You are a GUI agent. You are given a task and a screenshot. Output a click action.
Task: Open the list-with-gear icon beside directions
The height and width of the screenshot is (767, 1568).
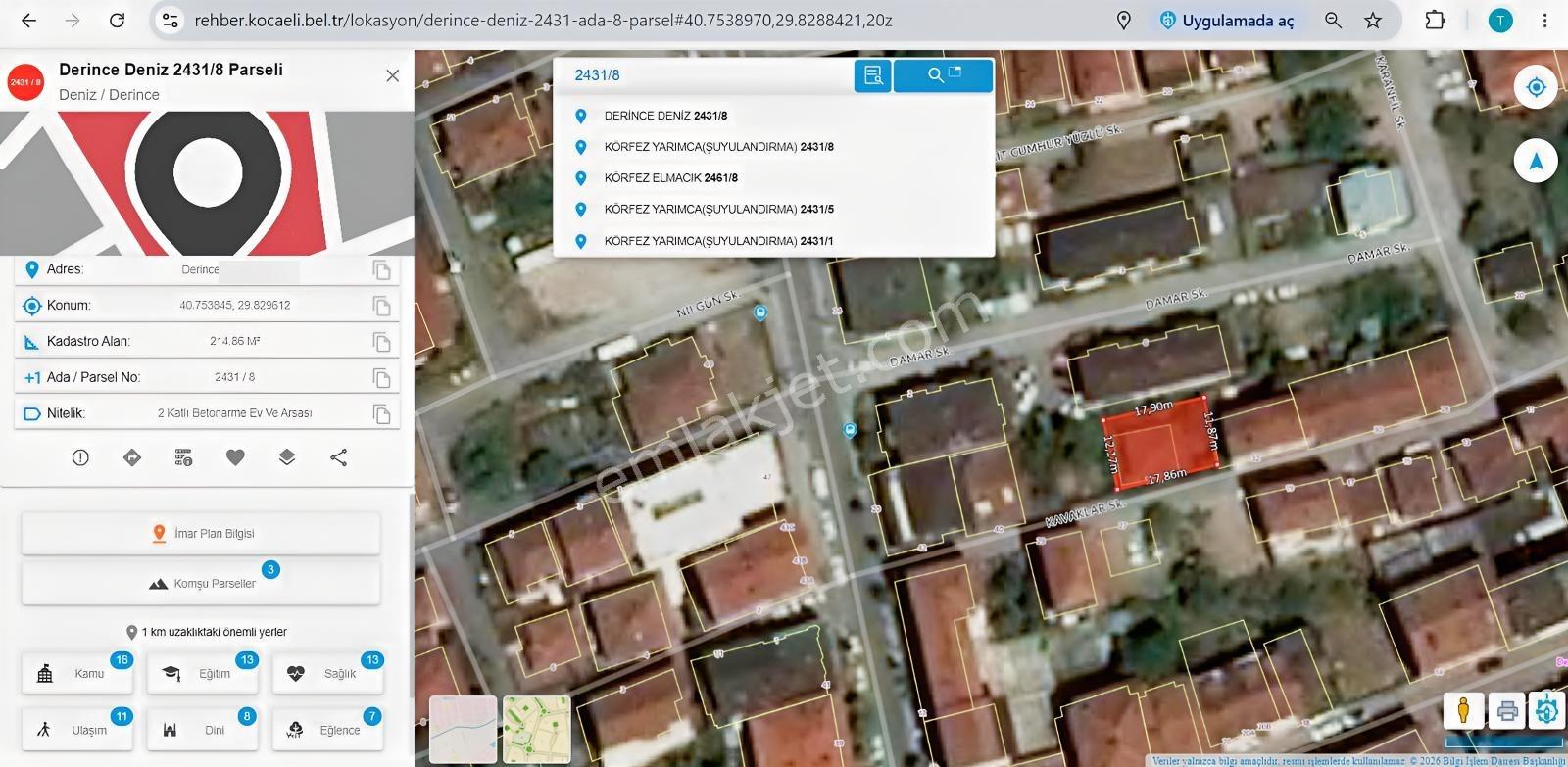pos(183,457)
